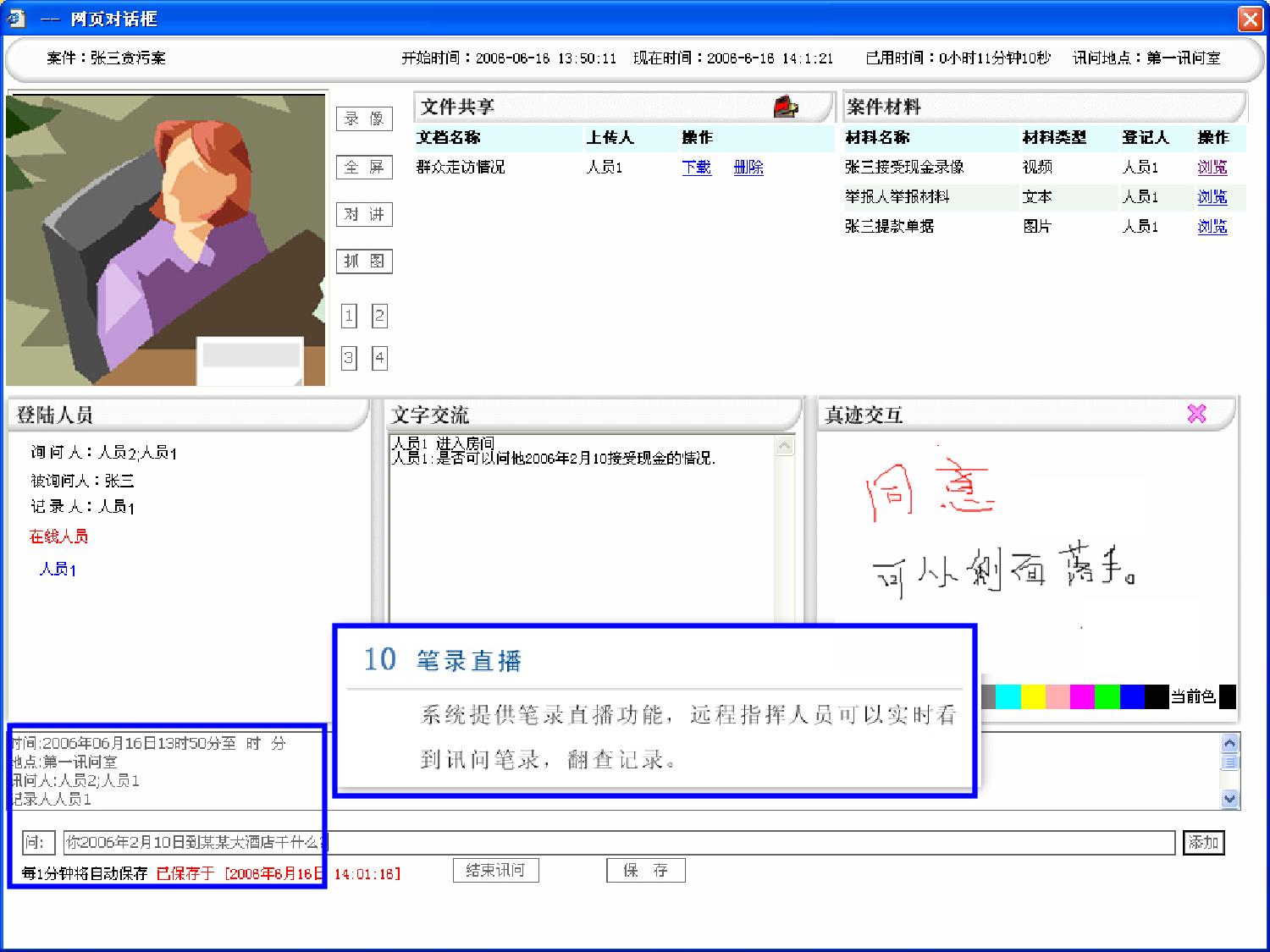Pick the yellow color swatch
Image resolution: width=1270 pixels, height=952 pixels.
tap(1033, 696)
